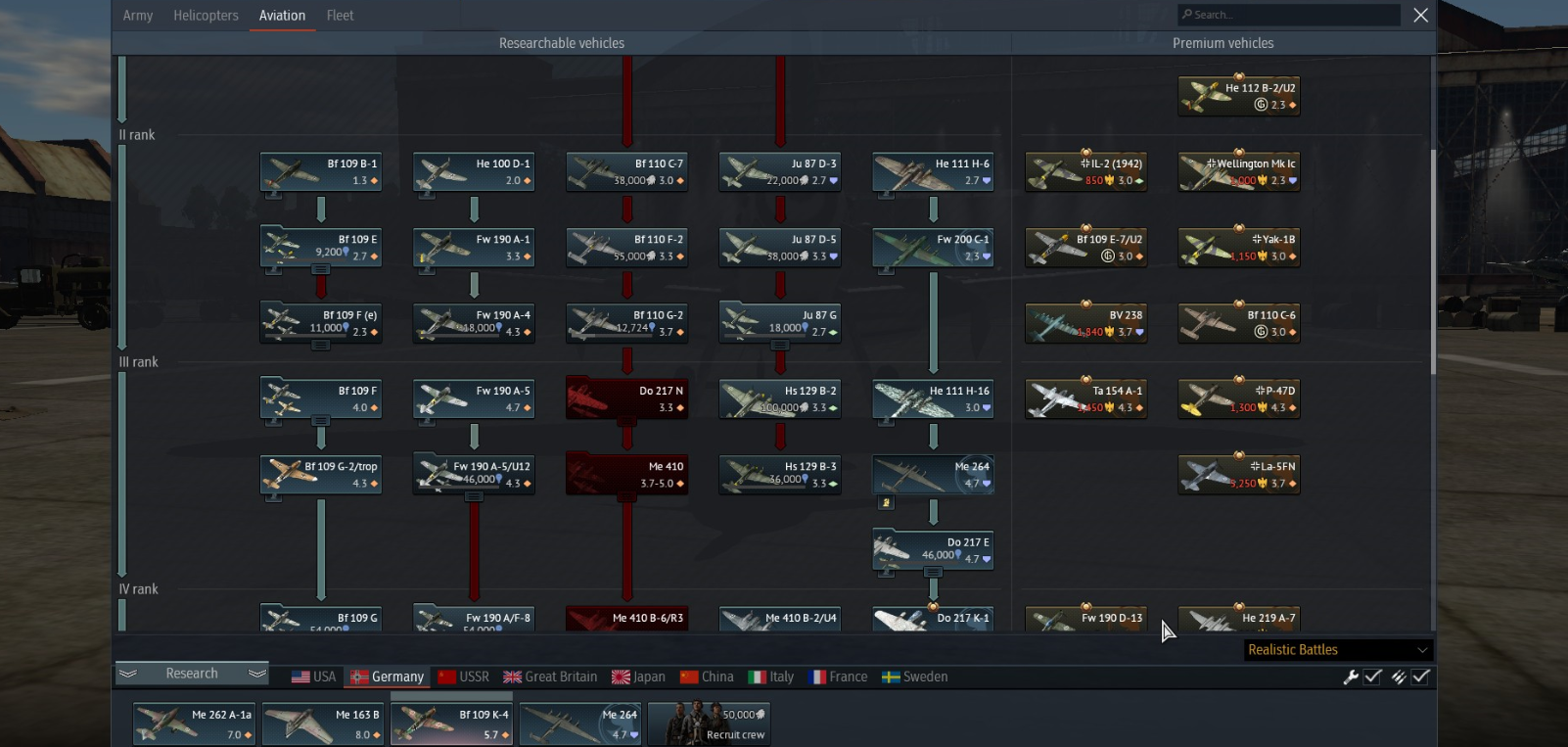The height and width of the screenshot is (747, 1568).
Task: Choose the USSR nation tab
Action: 463,677
